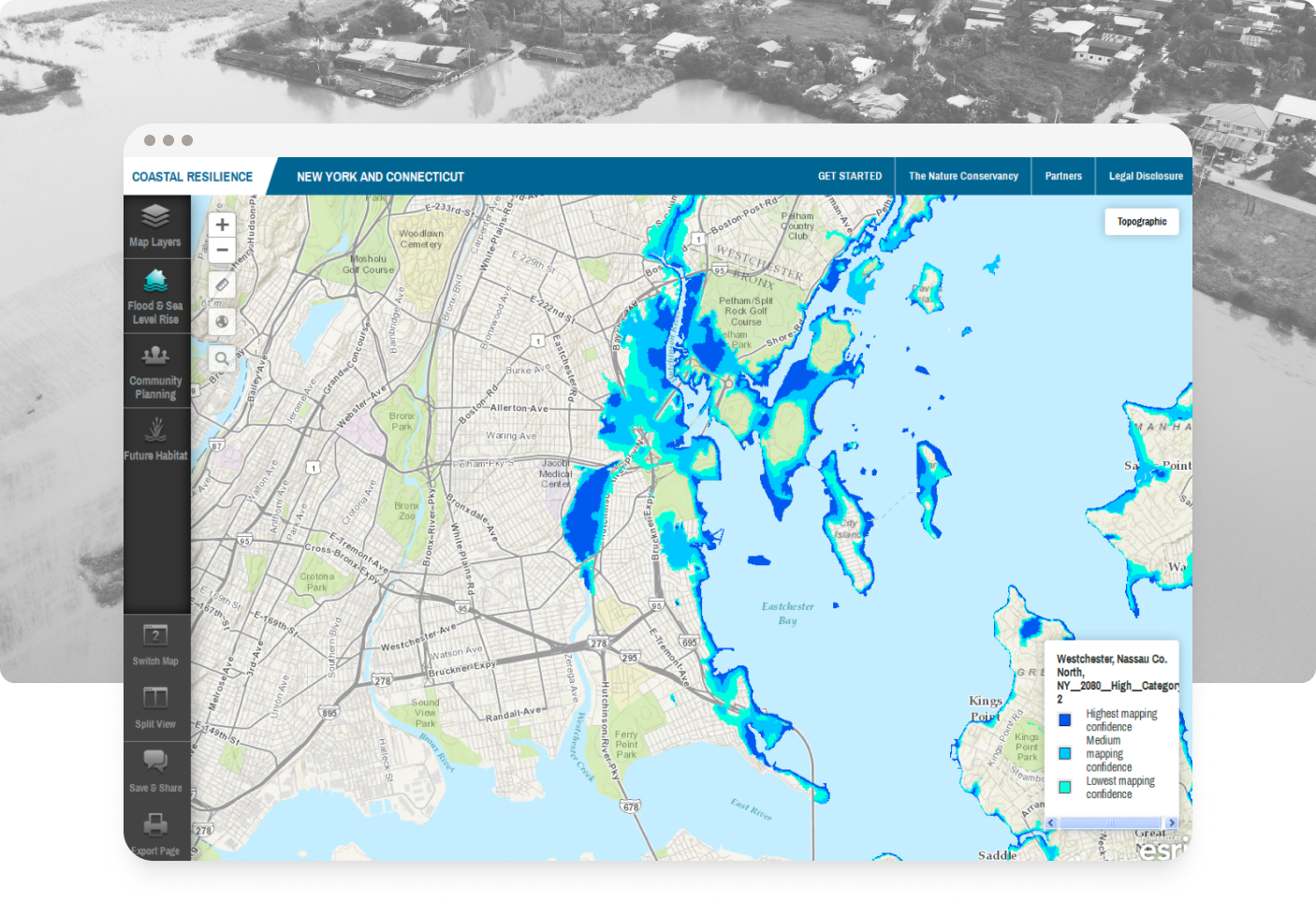Open the Future Habitat tool
1316x902 pixels.
(155, 439)
